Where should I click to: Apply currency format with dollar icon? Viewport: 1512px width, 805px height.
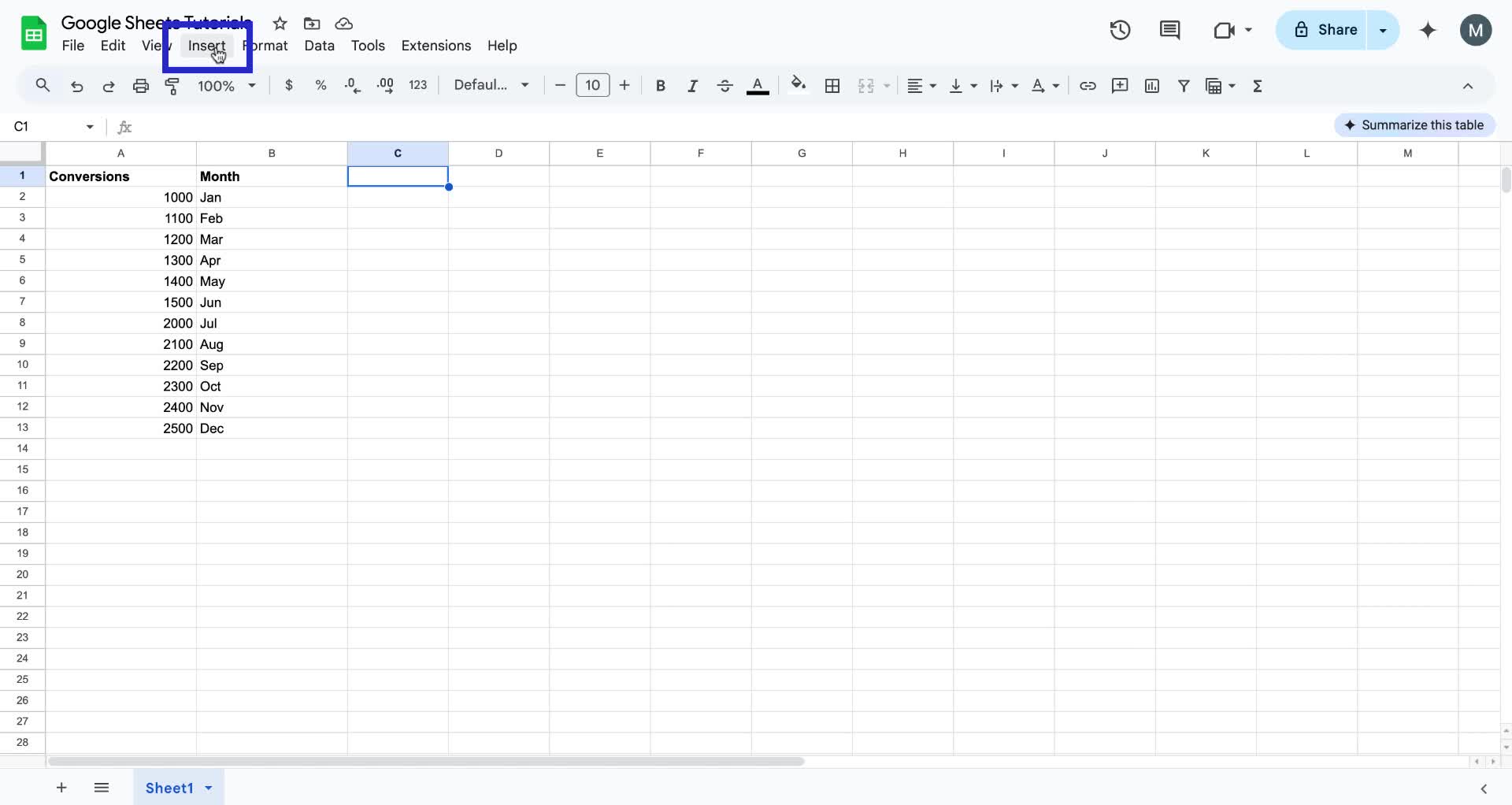pyautogui.click(x=289, y=85)
